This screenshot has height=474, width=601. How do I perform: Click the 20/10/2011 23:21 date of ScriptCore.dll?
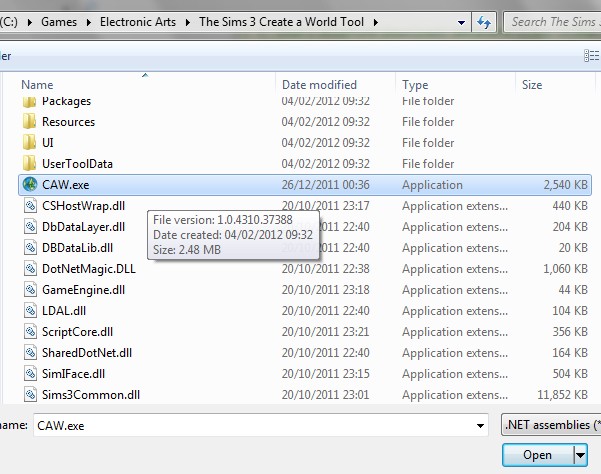click(326, 332)
